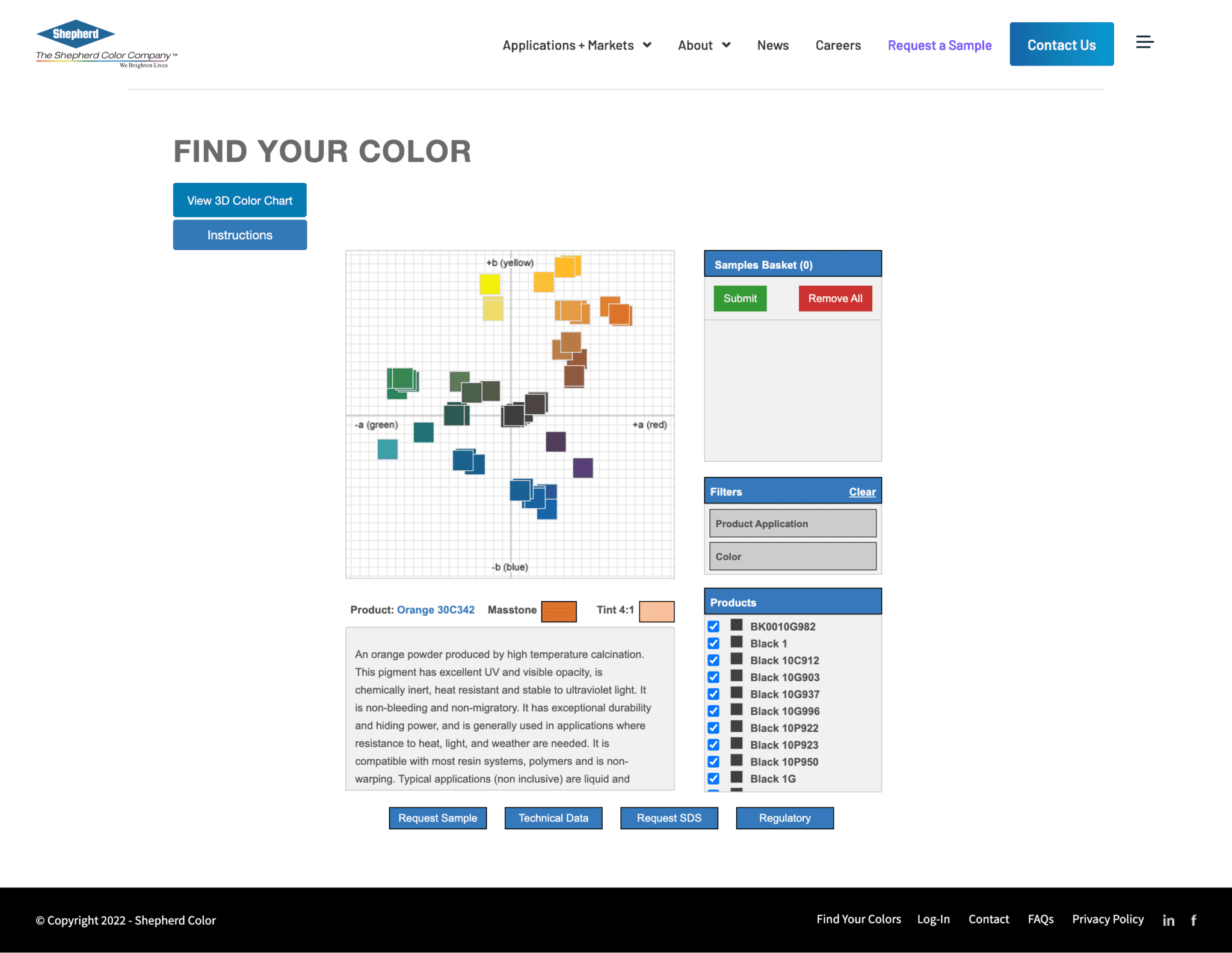This screenshot has width=1232, height=953.
Task: Click the BK0010G982 product name
Action: pyautogui.click(x=783, y=627)
